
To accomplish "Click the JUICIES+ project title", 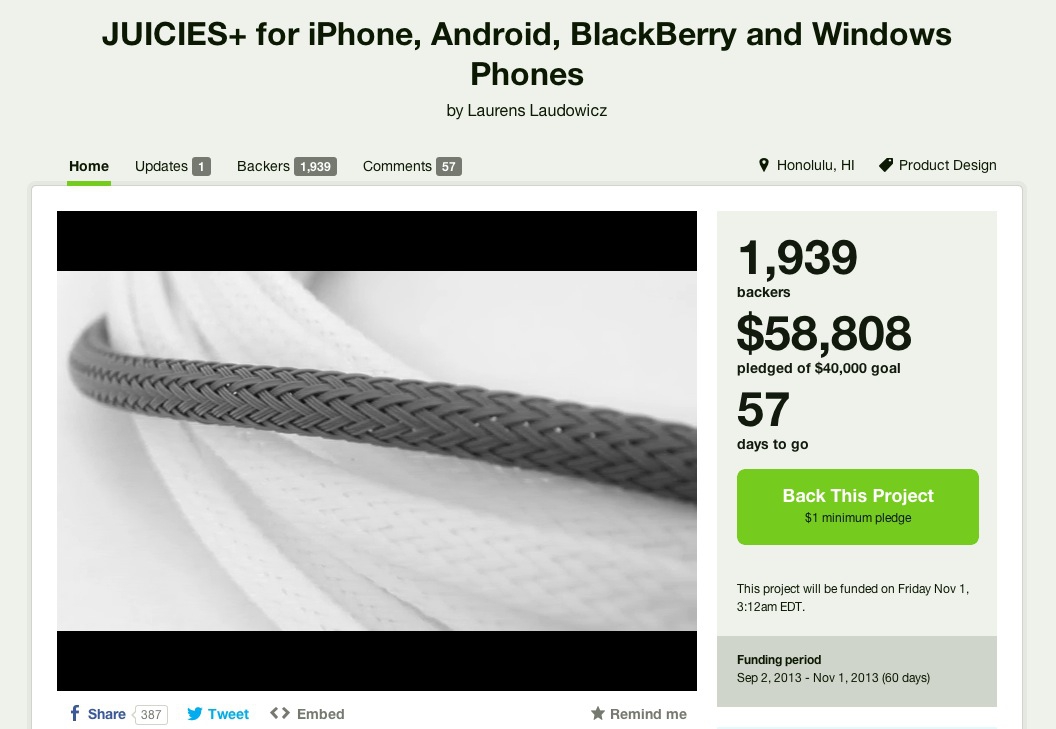I will pos(527,54).
